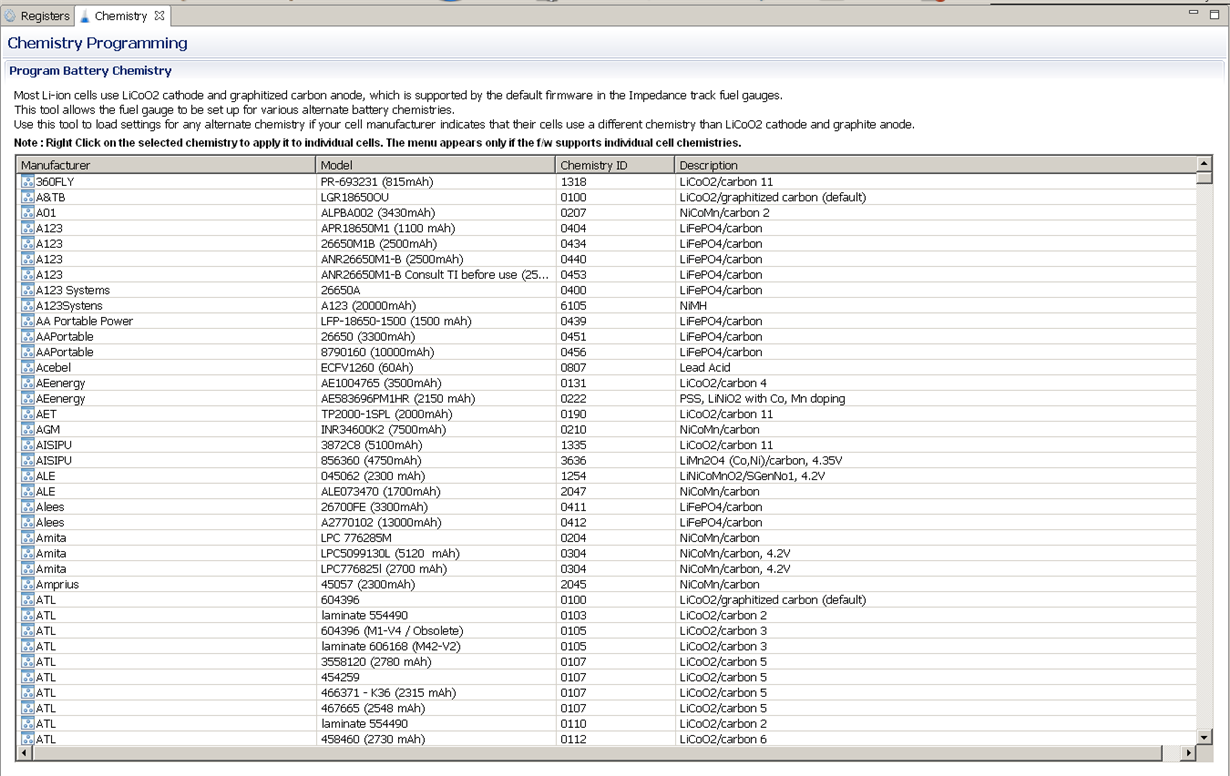
Task: Click the vertical scrollbar down arrow
Action: [1204, 738]
